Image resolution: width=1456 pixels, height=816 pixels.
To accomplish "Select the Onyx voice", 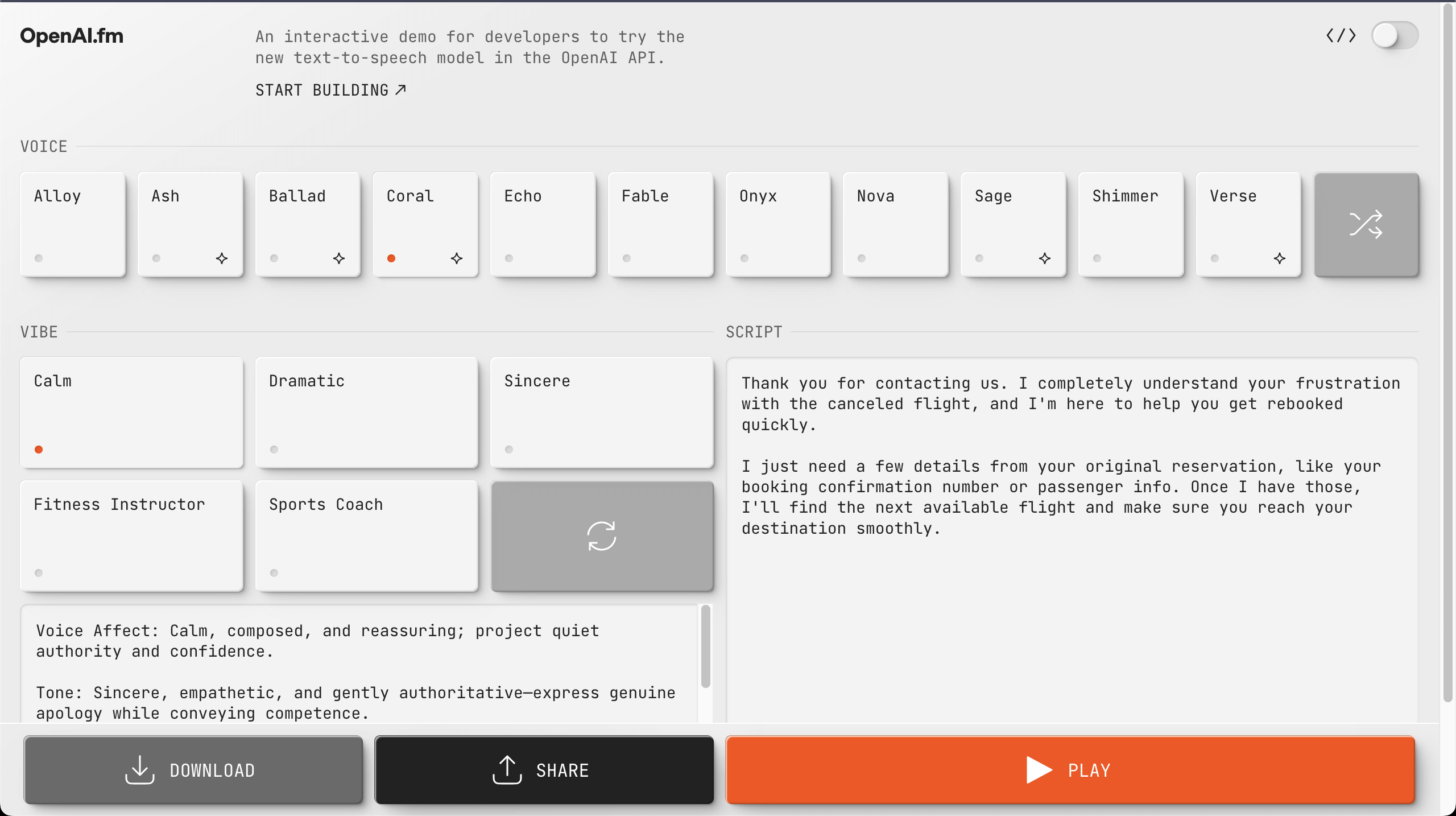I will coord(778,224).
